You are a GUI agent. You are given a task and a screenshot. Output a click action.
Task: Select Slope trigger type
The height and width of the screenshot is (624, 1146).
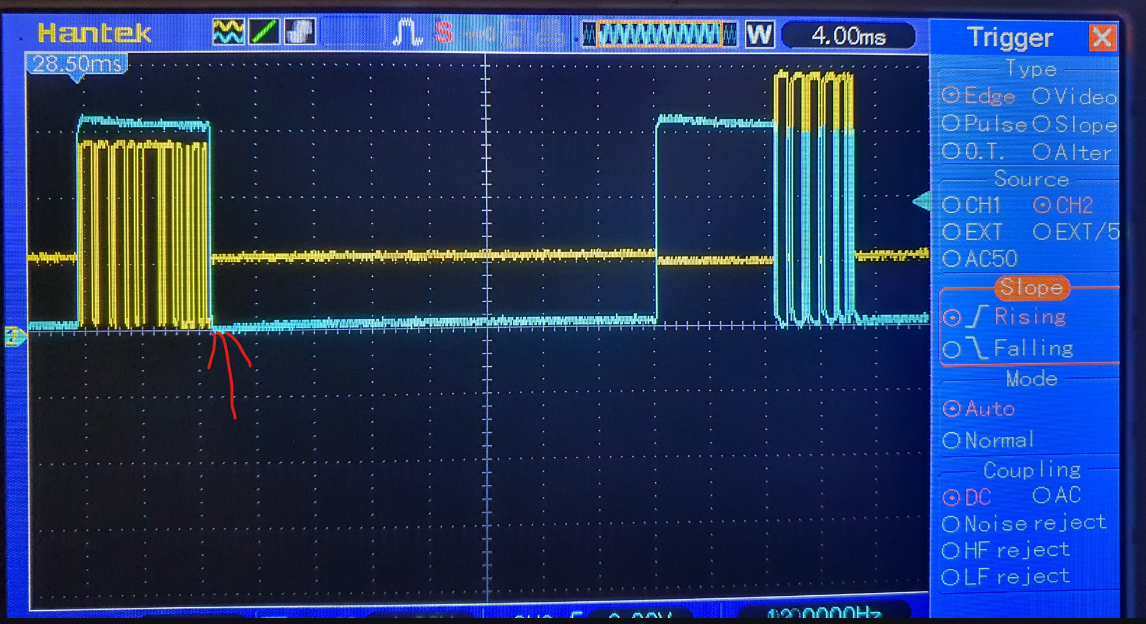click(1074, 125)
